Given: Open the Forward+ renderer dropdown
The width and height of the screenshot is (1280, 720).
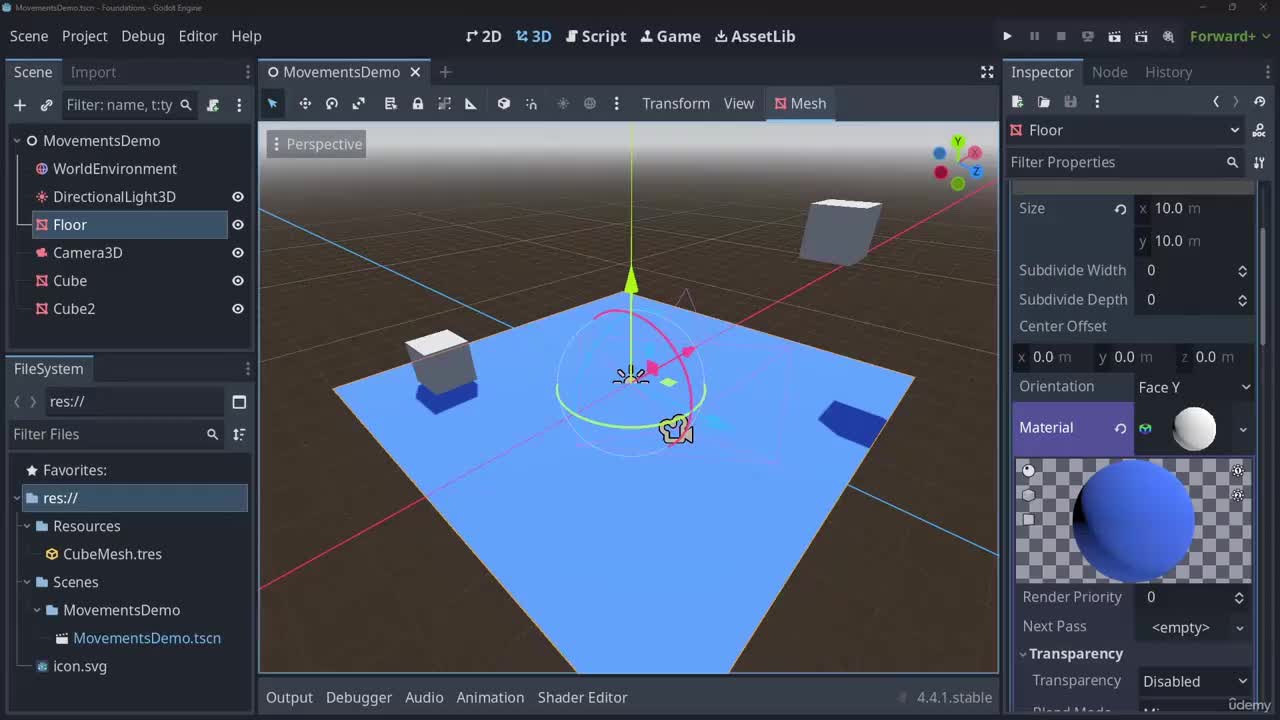Looking at the screenshot, I should (1230, 36).
